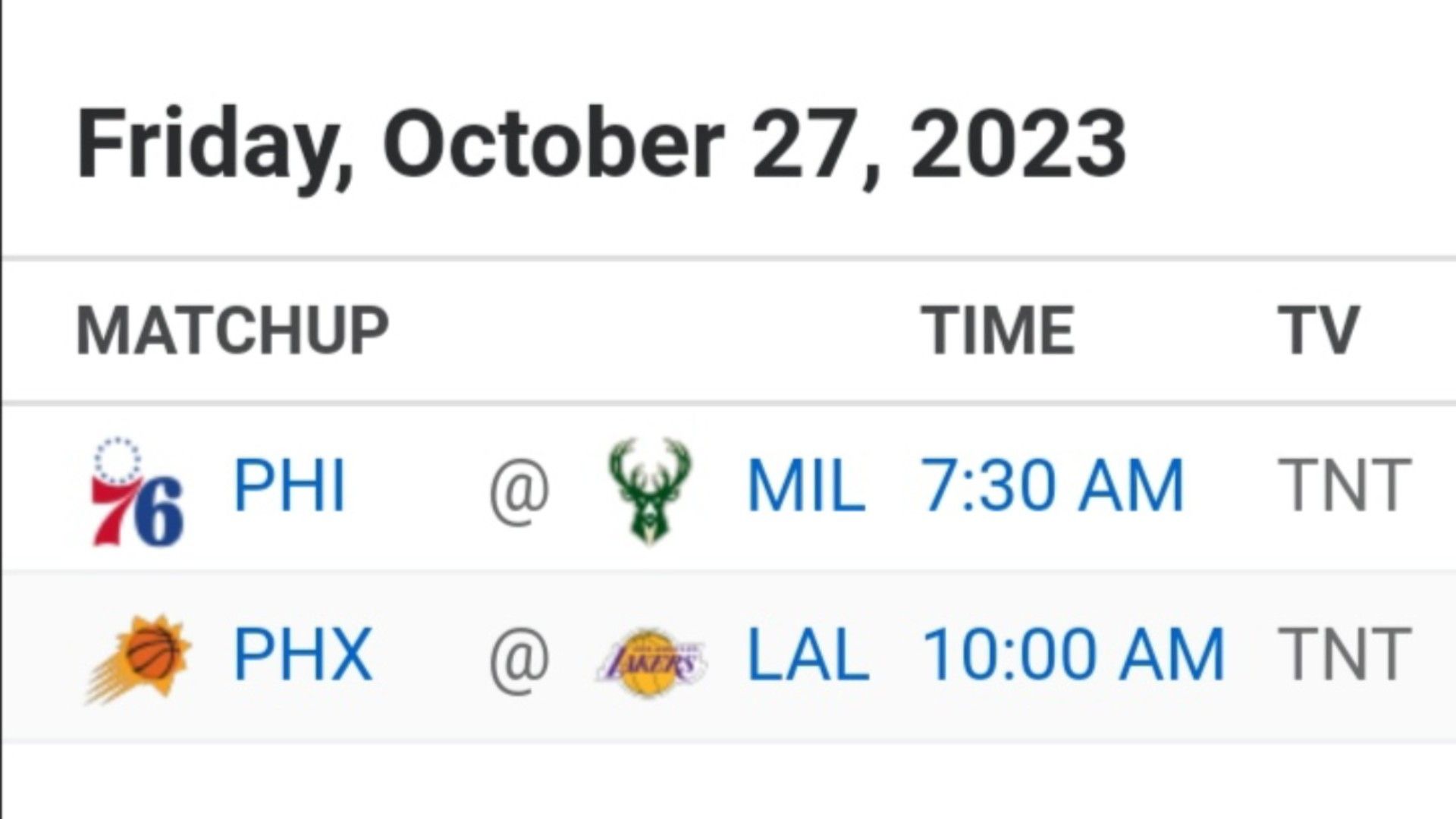Click the Milwaukee Bucks deer logo
The width and height of the screenshot is (1456, 819).
(x=650, y=491)
